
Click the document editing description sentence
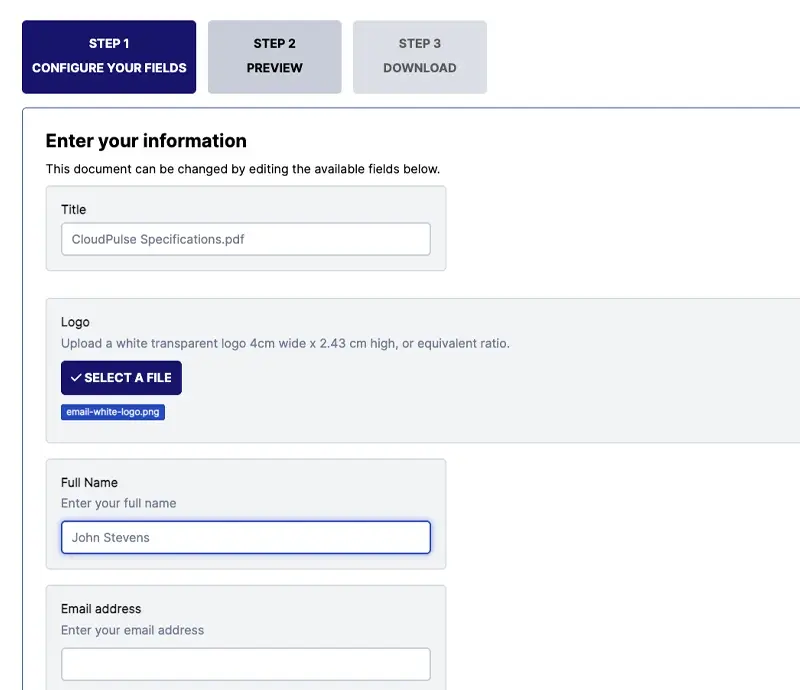[x=243, y=169]
